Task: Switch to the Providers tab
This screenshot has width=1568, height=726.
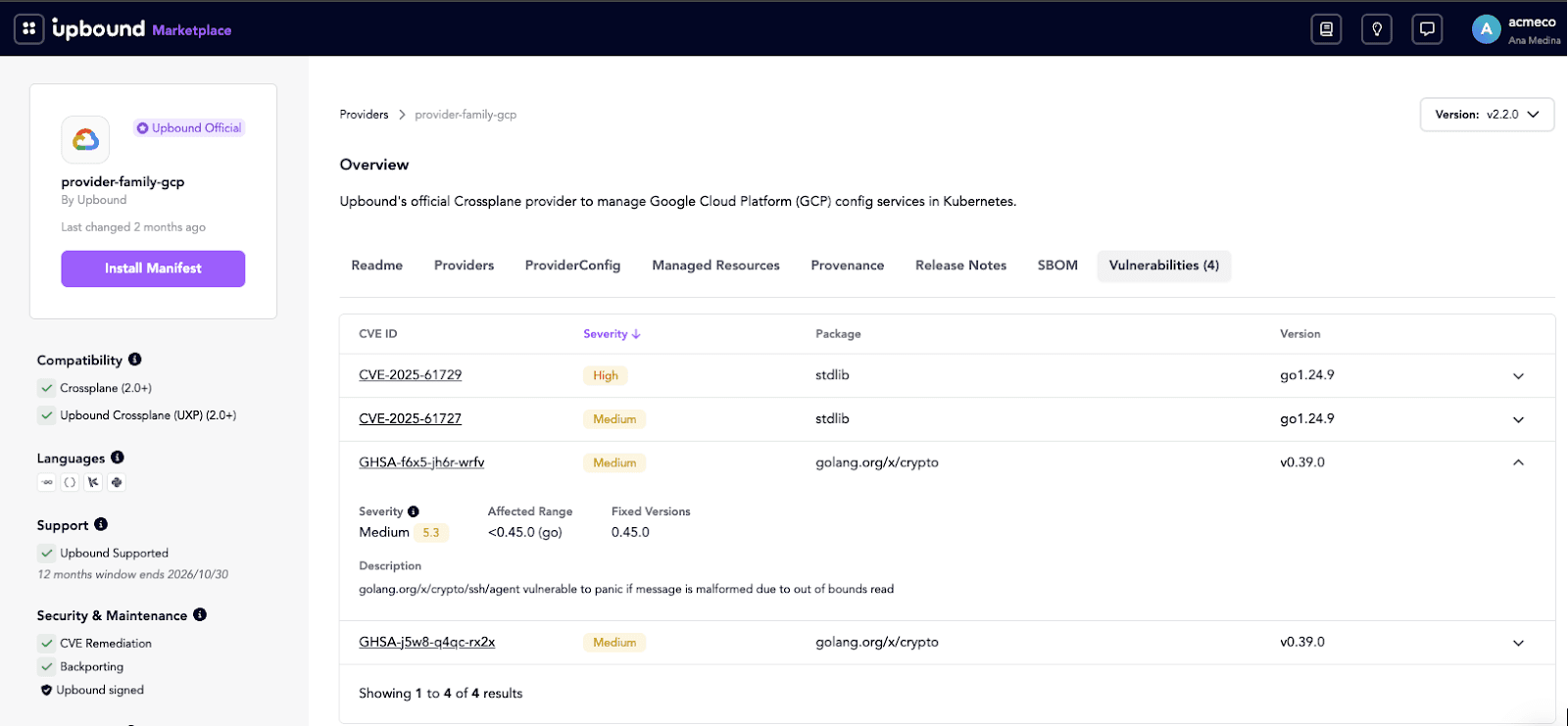Action: click(464, 266)
